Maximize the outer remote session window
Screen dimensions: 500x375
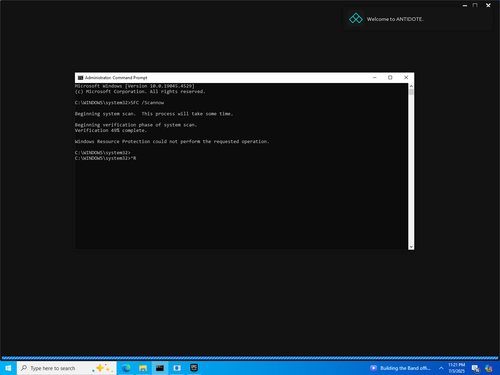tap(475, 5)
